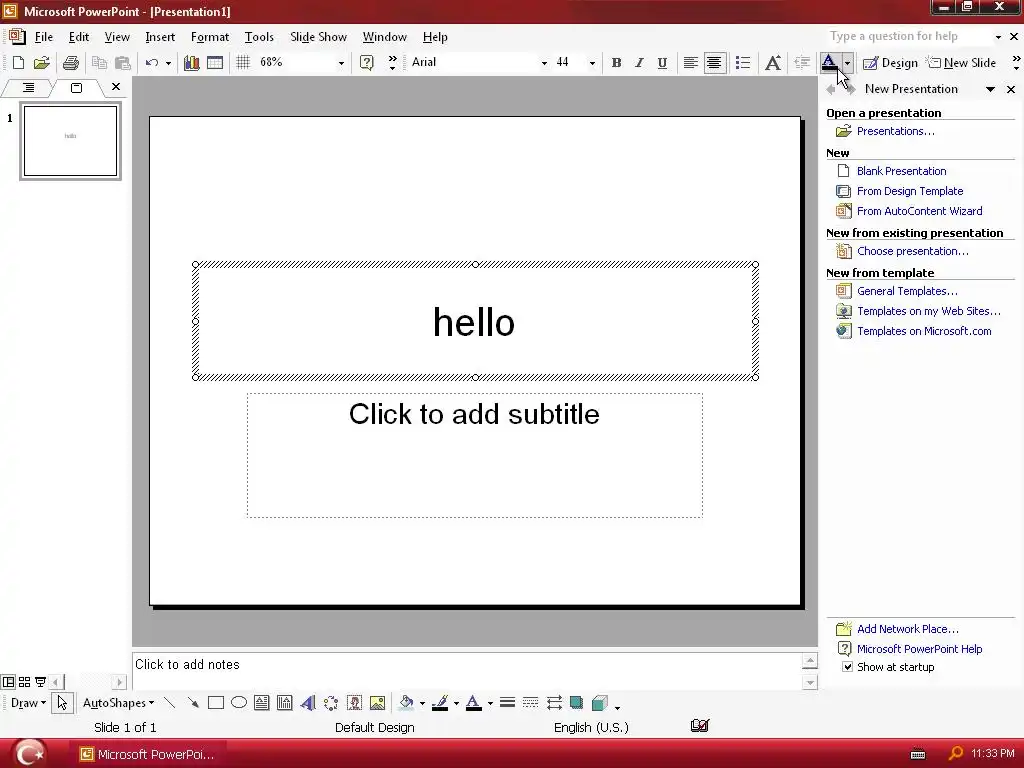This screenshot has height=768, width=1024.
Task: Click Templates on Microsoft.com link
Action: 924,331
